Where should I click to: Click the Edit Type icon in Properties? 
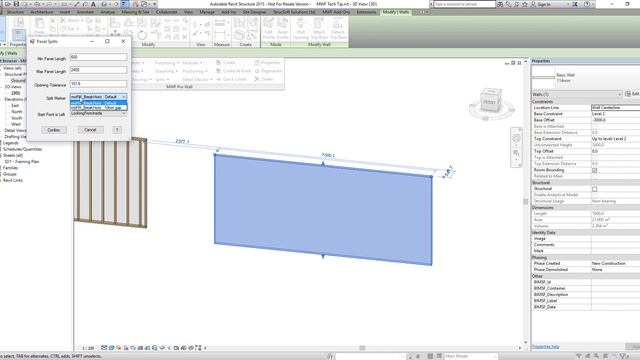coord(628,94)
